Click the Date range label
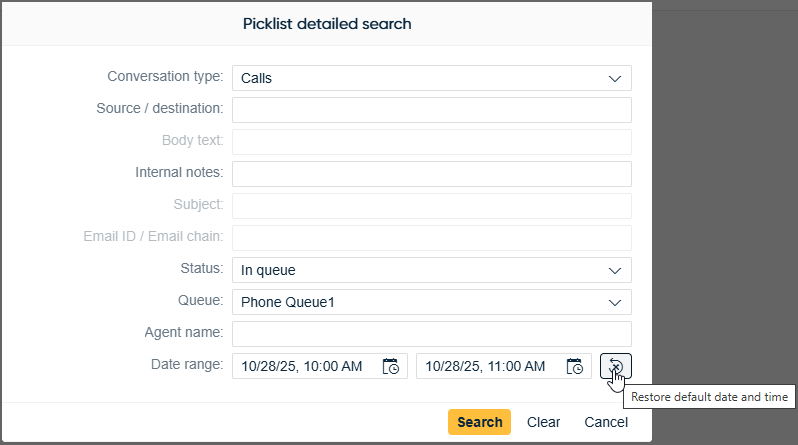This screenshot has width=798, height=445. click(188, 365)
